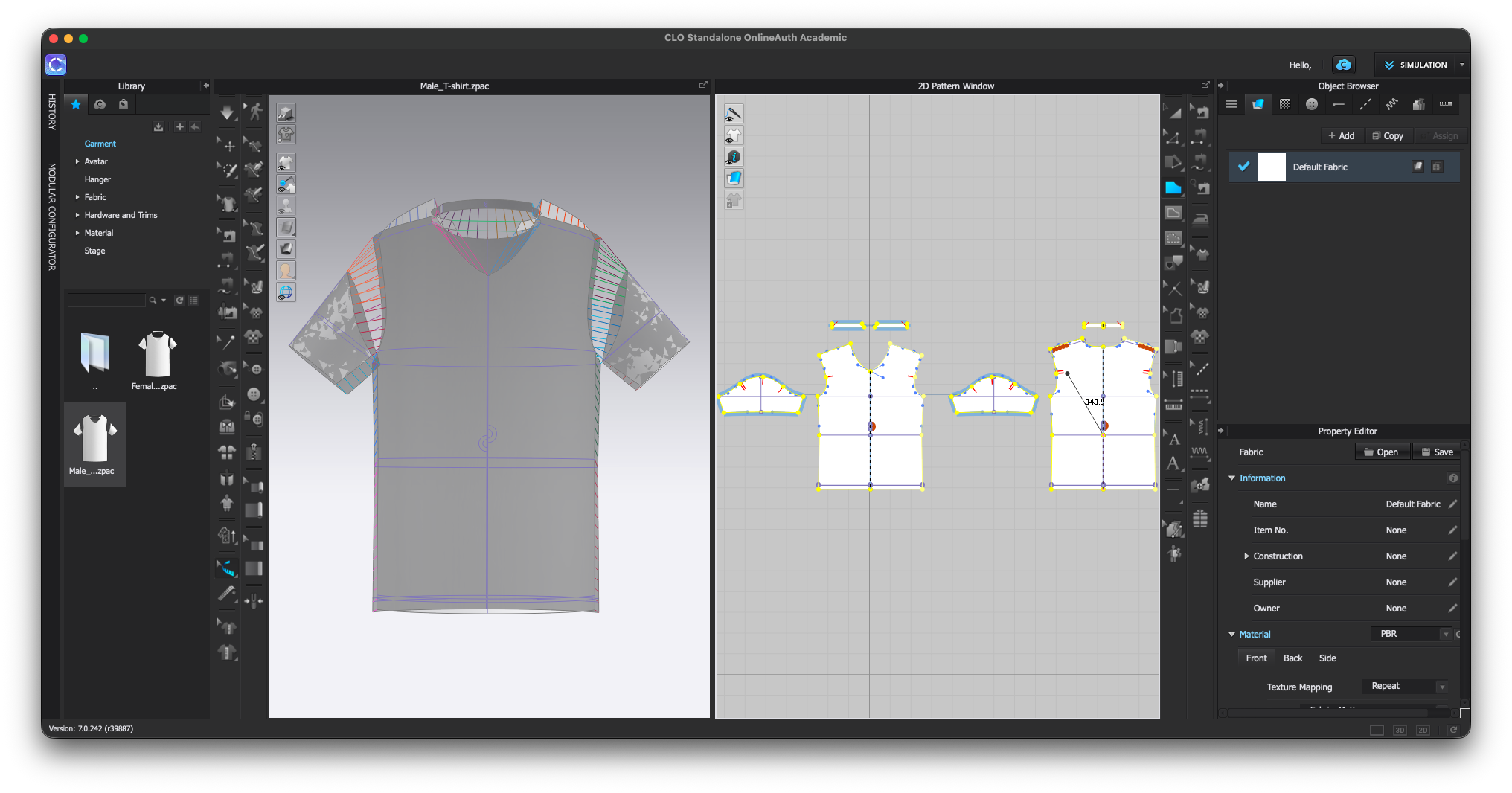The image size is (1512, 793).
Task: Open the Texture Mapping Repeat dropdown
Action: point(1406,686)
